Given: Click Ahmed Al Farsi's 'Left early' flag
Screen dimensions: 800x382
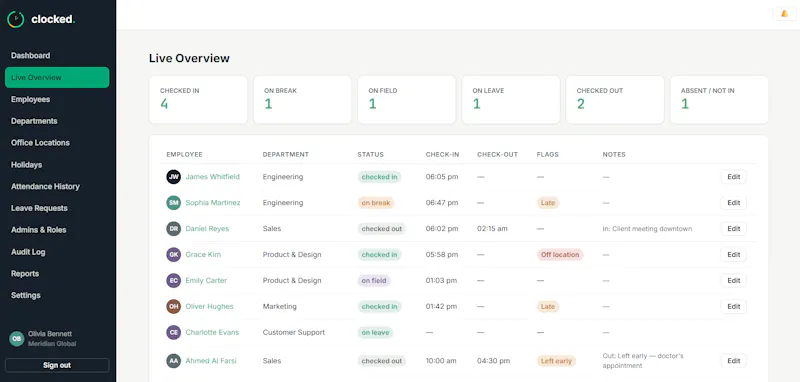Looking at the screenshot, I should point(556,361).
